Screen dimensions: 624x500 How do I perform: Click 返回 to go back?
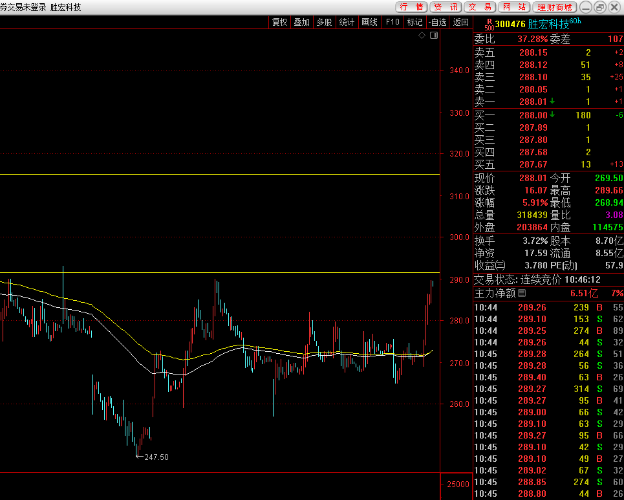(x=460, y=22)
